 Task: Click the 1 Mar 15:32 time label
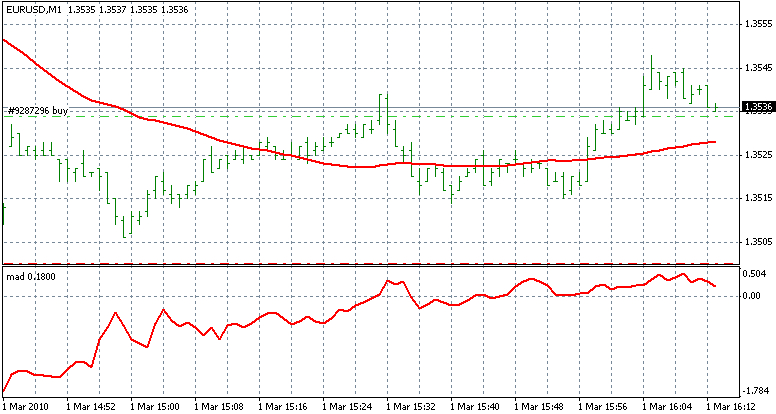pyautogui.click(x=411, y=407)
